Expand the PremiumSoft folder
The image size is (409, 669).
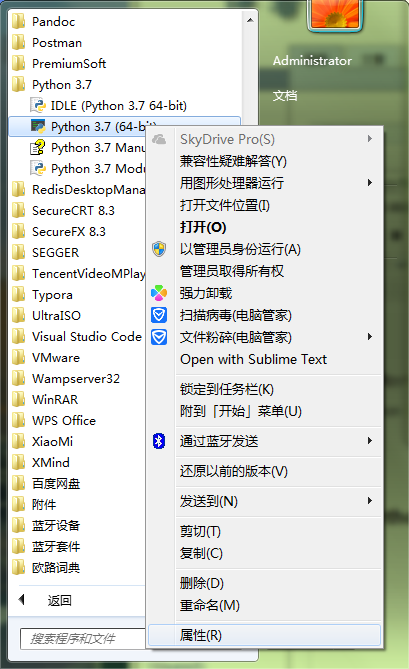click(69, 64)
